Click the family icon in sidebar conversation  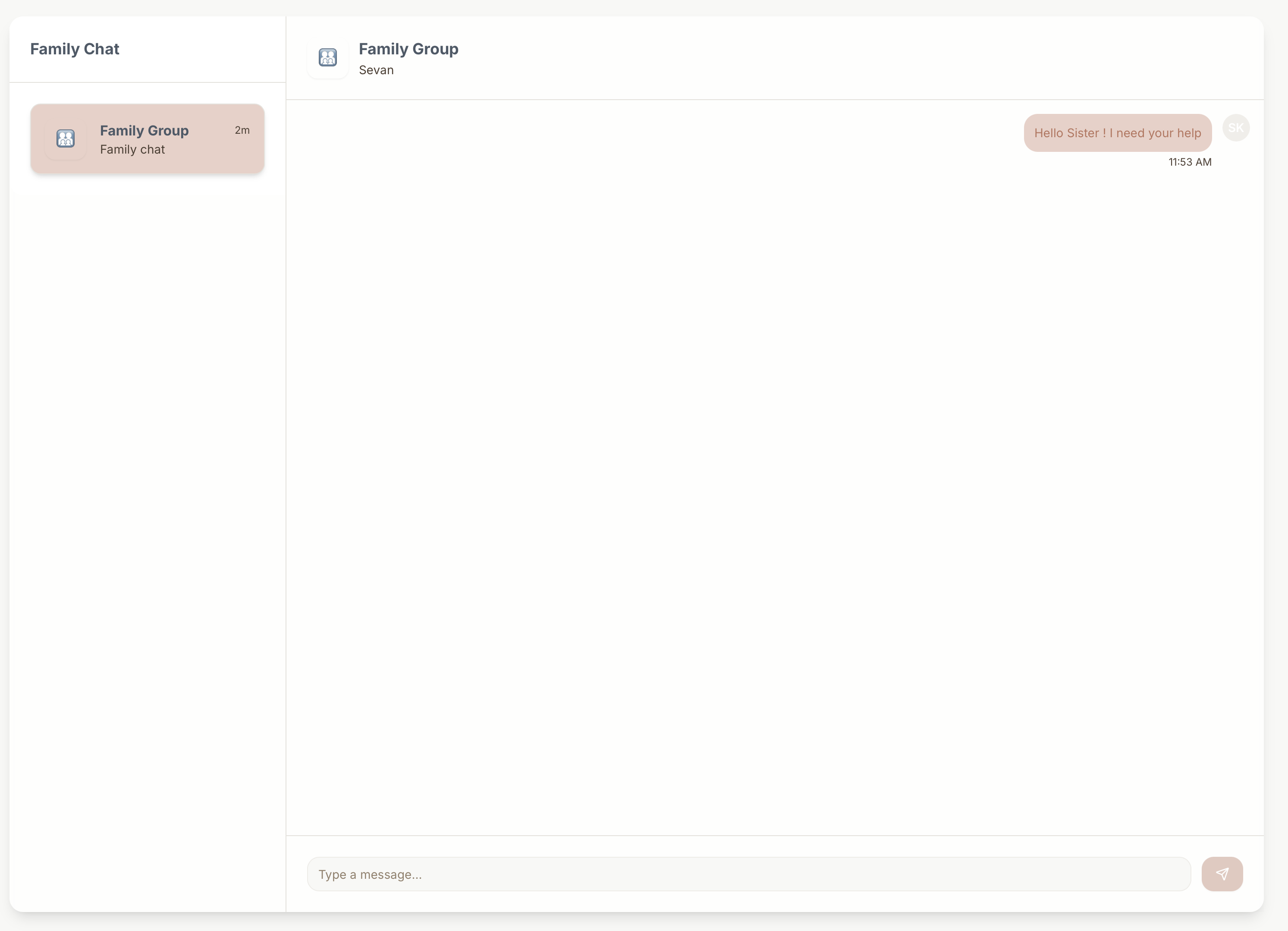point(65,138)
